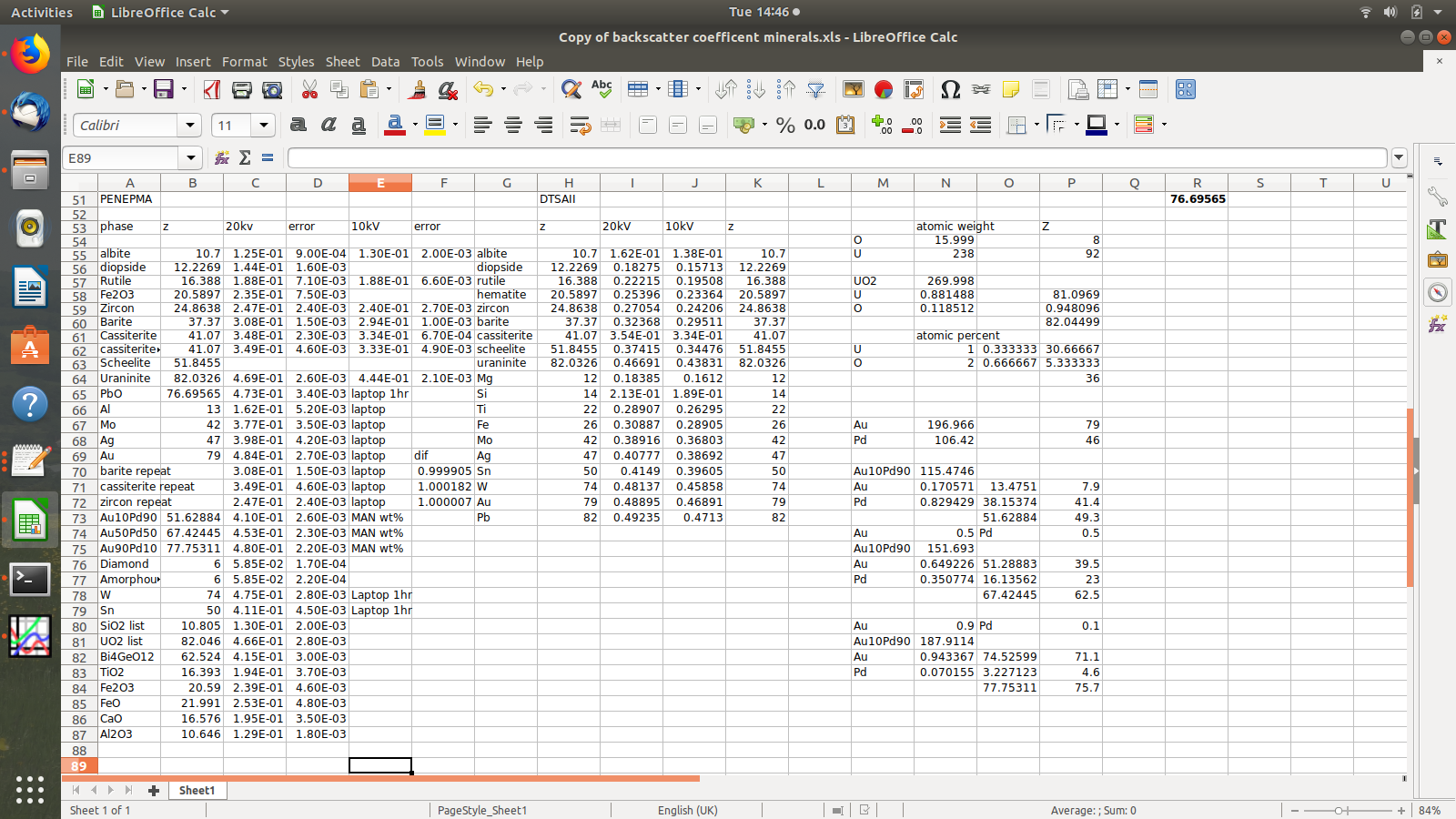Switch to the Sheet1 tab

pyautogui.click(x=197, y=790)
